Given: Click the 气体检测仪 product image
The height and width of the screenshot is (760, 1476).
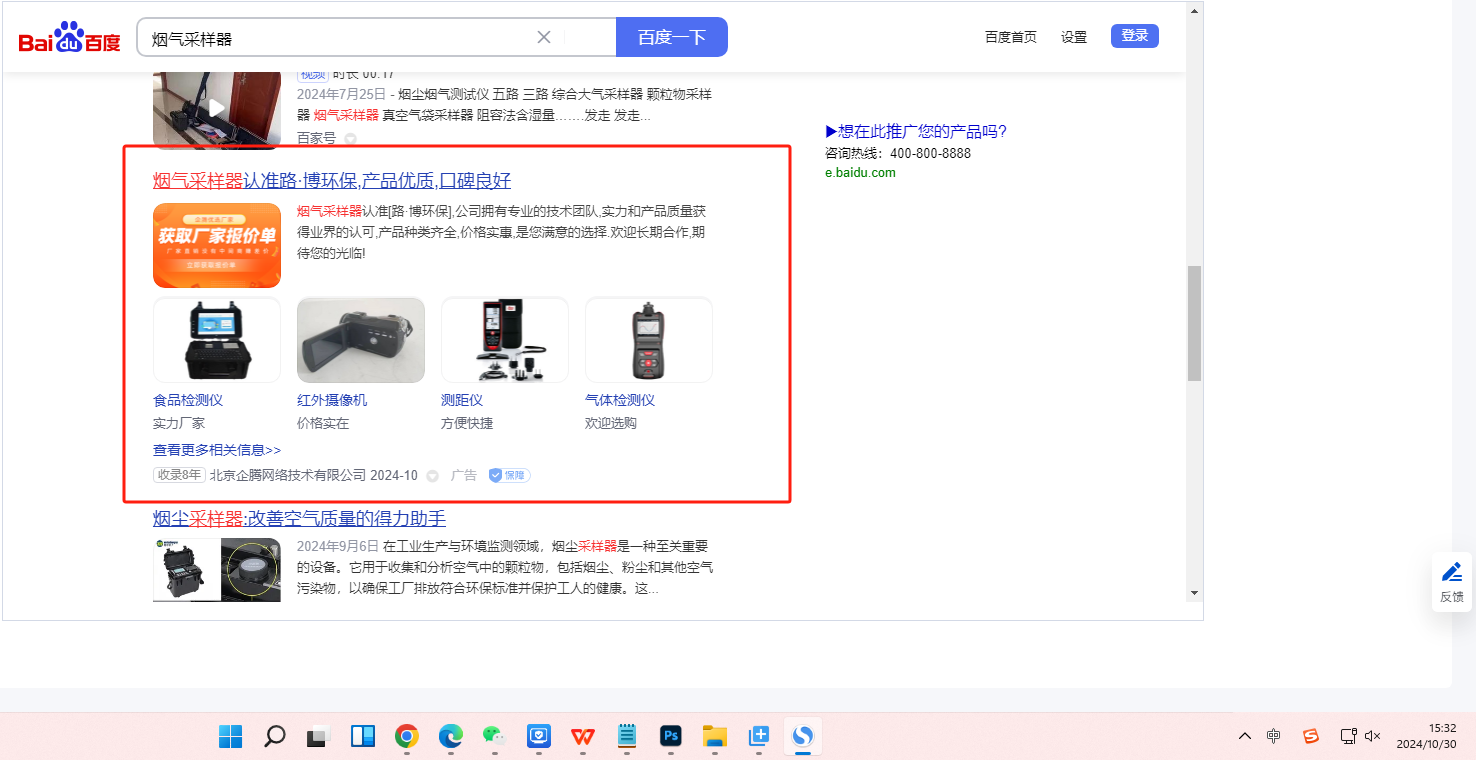Looking at the screenshot, I should [649, 340].
